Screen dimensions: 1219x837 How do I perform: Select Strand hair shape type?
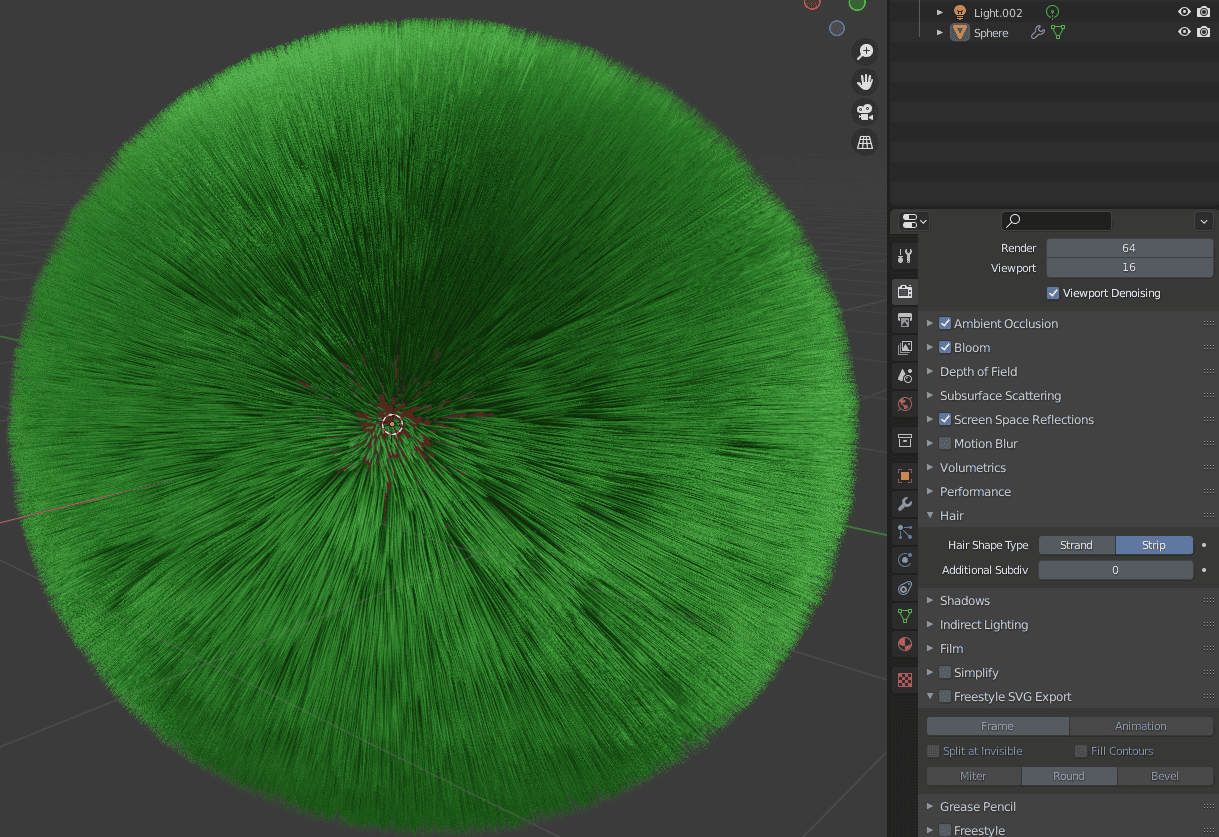click(x=1076, y=545)
